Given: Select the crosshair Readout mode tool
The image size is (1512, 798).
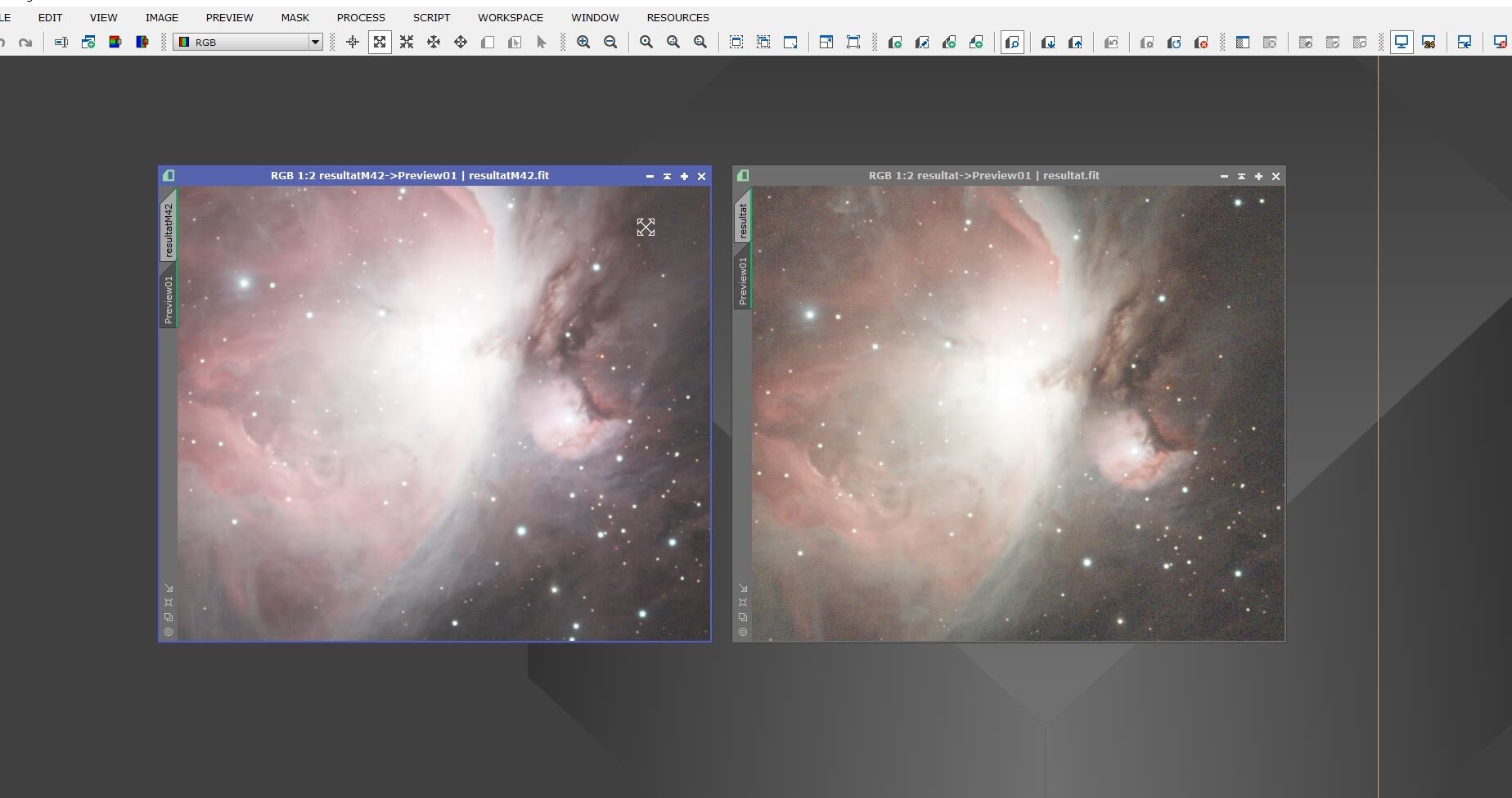Looking at the screenshot, I should (x=353, y=43).
